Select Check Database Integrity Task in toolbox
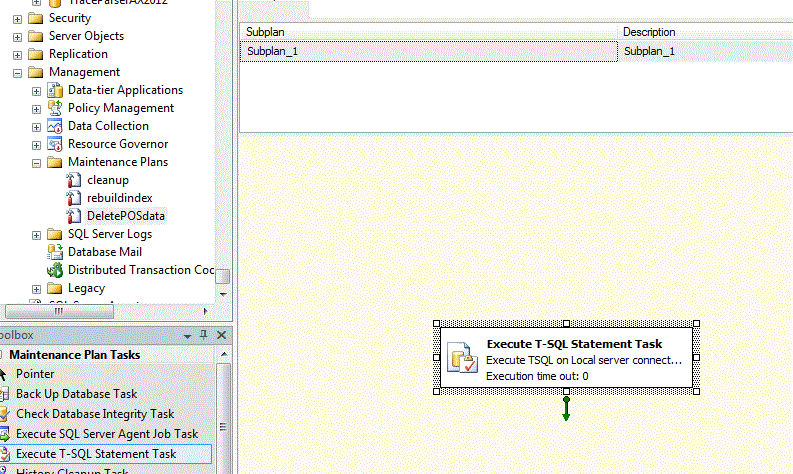Image resolution: width=793 pixels, height=474 pixels. tap(94, 414)
